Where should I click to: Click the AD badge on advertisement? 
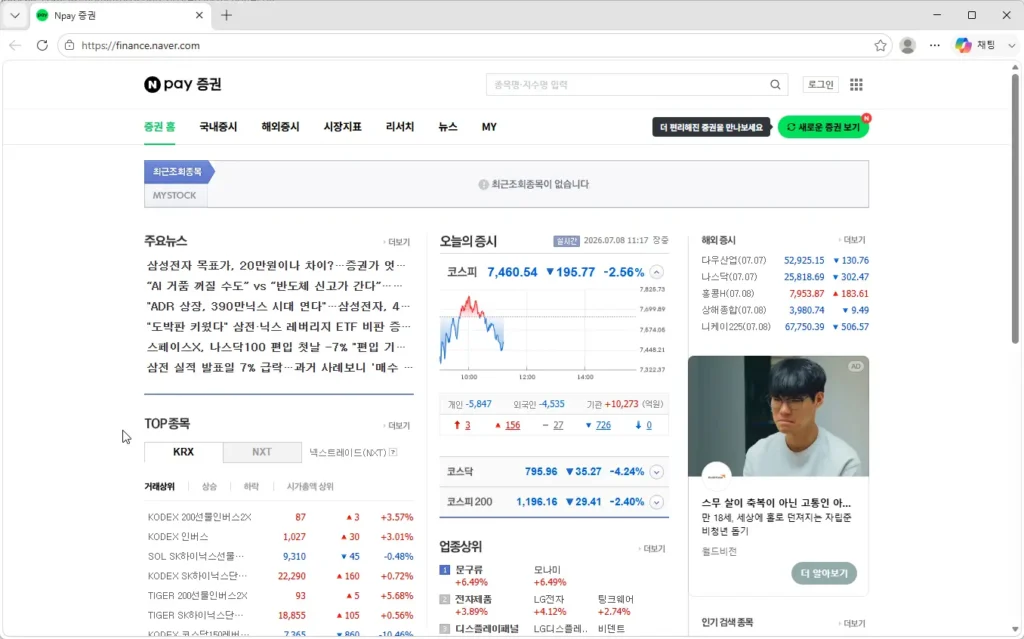tap(856, 367)
